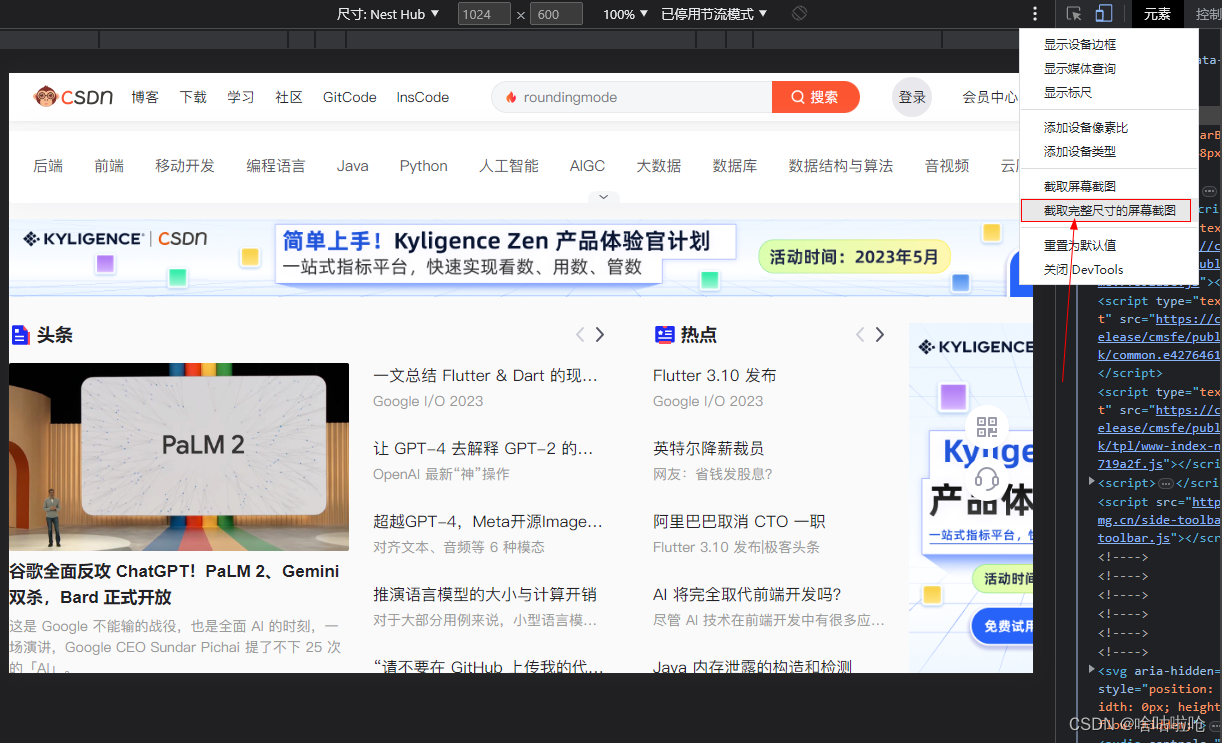Open the GitCode nav link
1222x743 pixels.
coord(350,97)
